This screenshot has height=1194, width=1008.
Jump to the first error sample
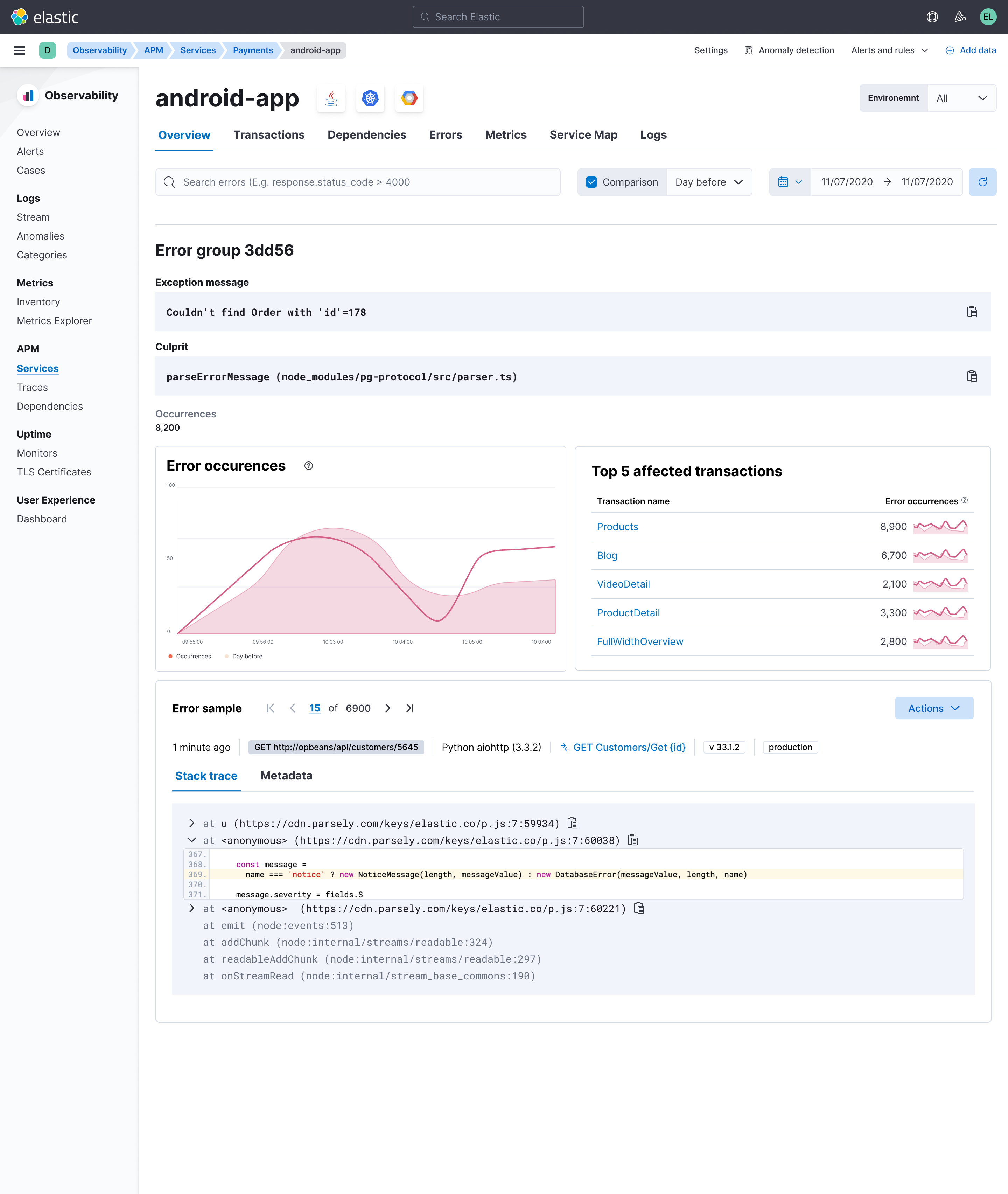271,708
